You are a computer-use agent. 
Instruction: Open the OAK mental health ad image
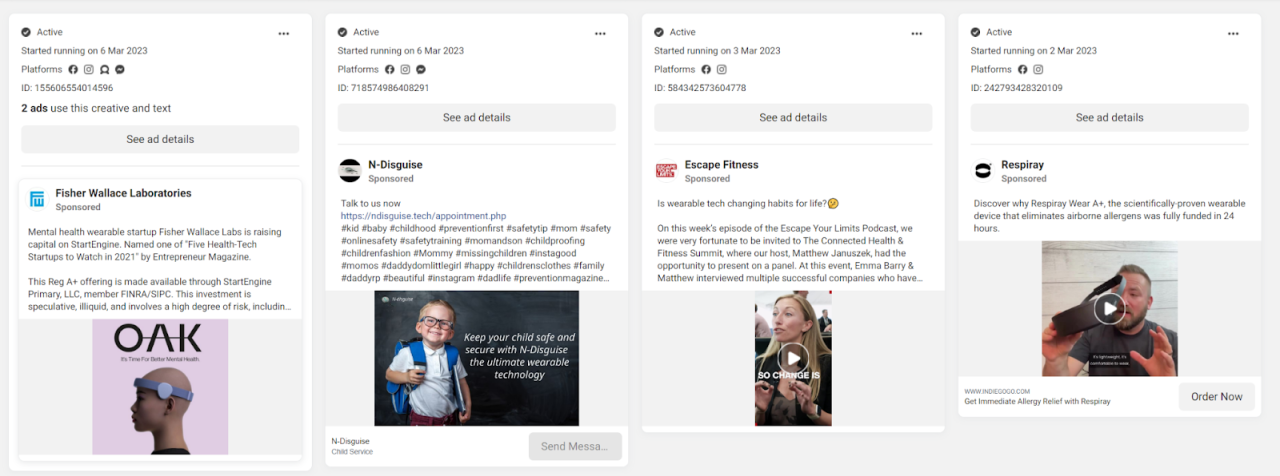[160, 387]
